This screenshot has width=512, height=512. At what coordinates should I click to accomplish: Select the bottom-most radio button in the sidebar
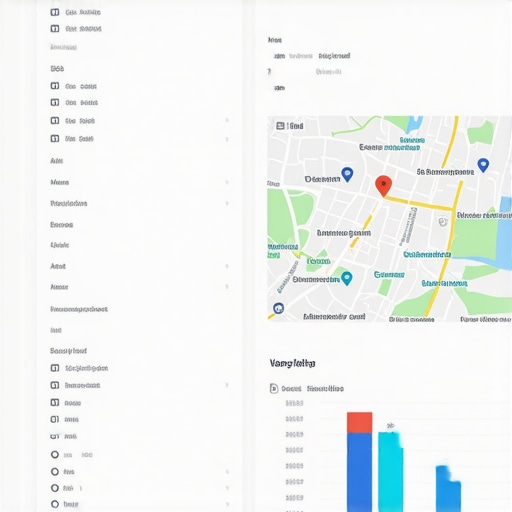click(x=55, y=504)
